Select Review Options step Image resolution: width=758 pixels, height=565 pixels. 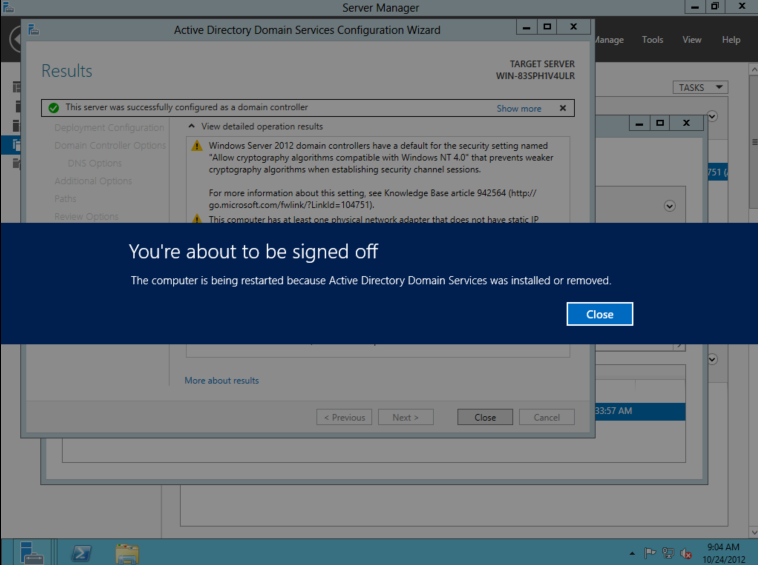click(x=86, y=217)
